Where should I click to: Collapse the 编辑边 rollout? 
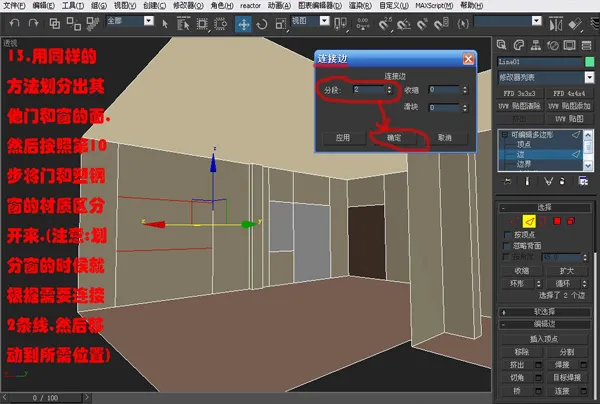[x=544, y=324]
